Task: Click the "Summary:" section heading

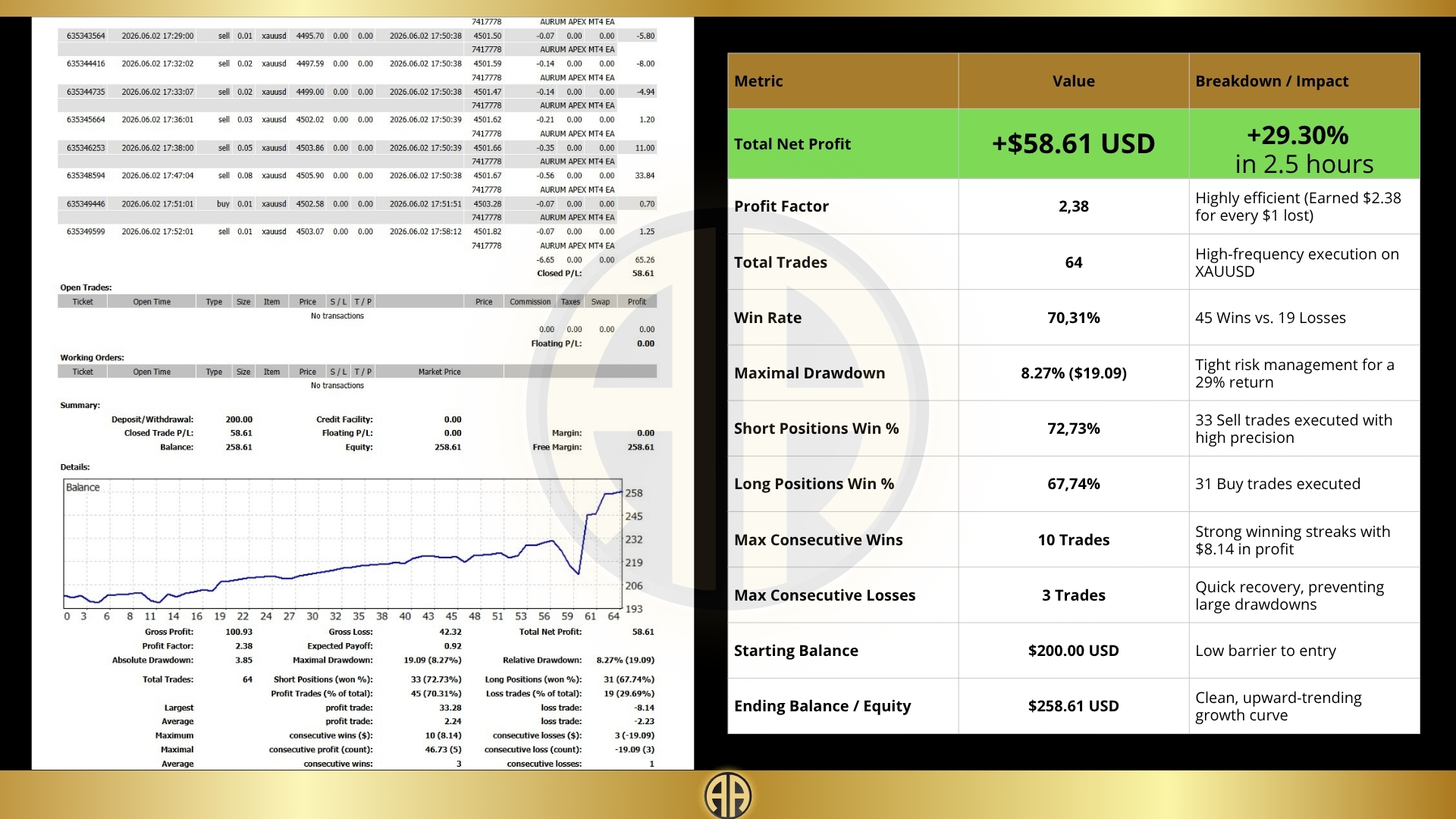Action: (x=80, y=405)
